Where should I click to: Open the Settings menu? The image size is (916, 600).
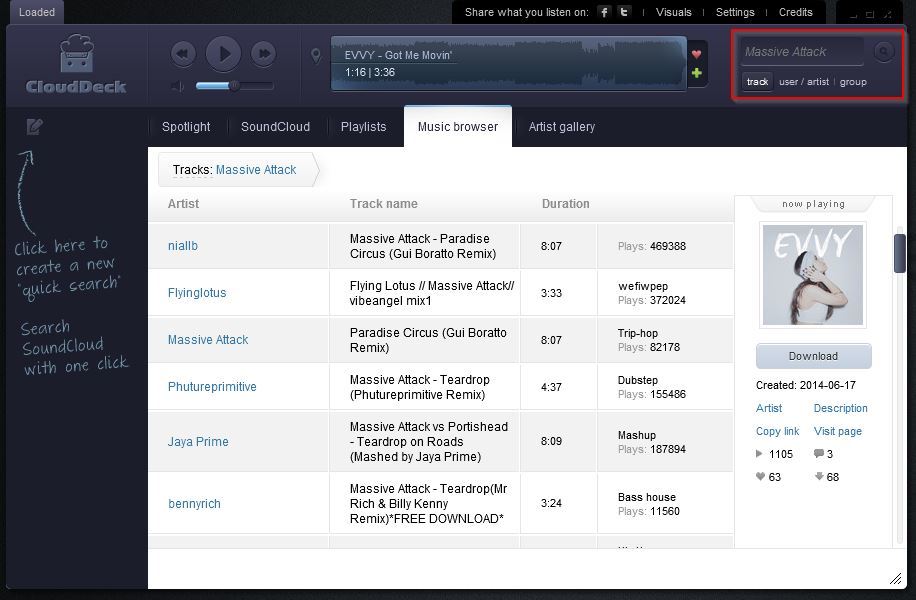[735, 12]
